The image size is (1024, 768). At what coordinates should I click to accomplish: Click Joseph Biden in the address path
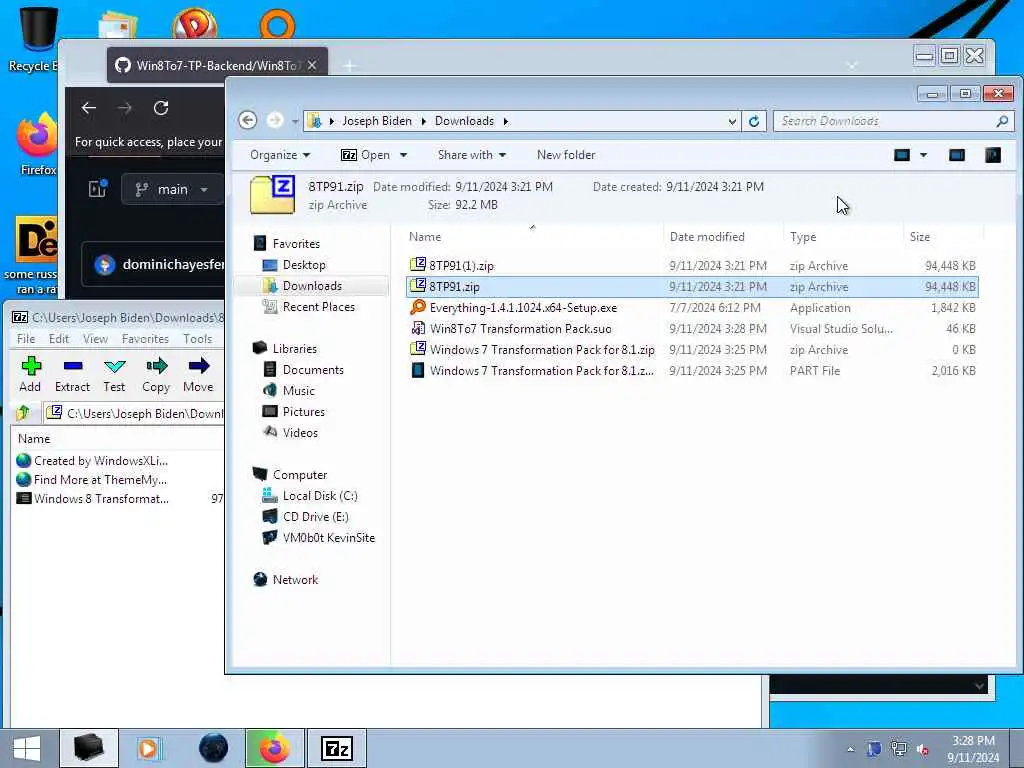pos(377,121)
